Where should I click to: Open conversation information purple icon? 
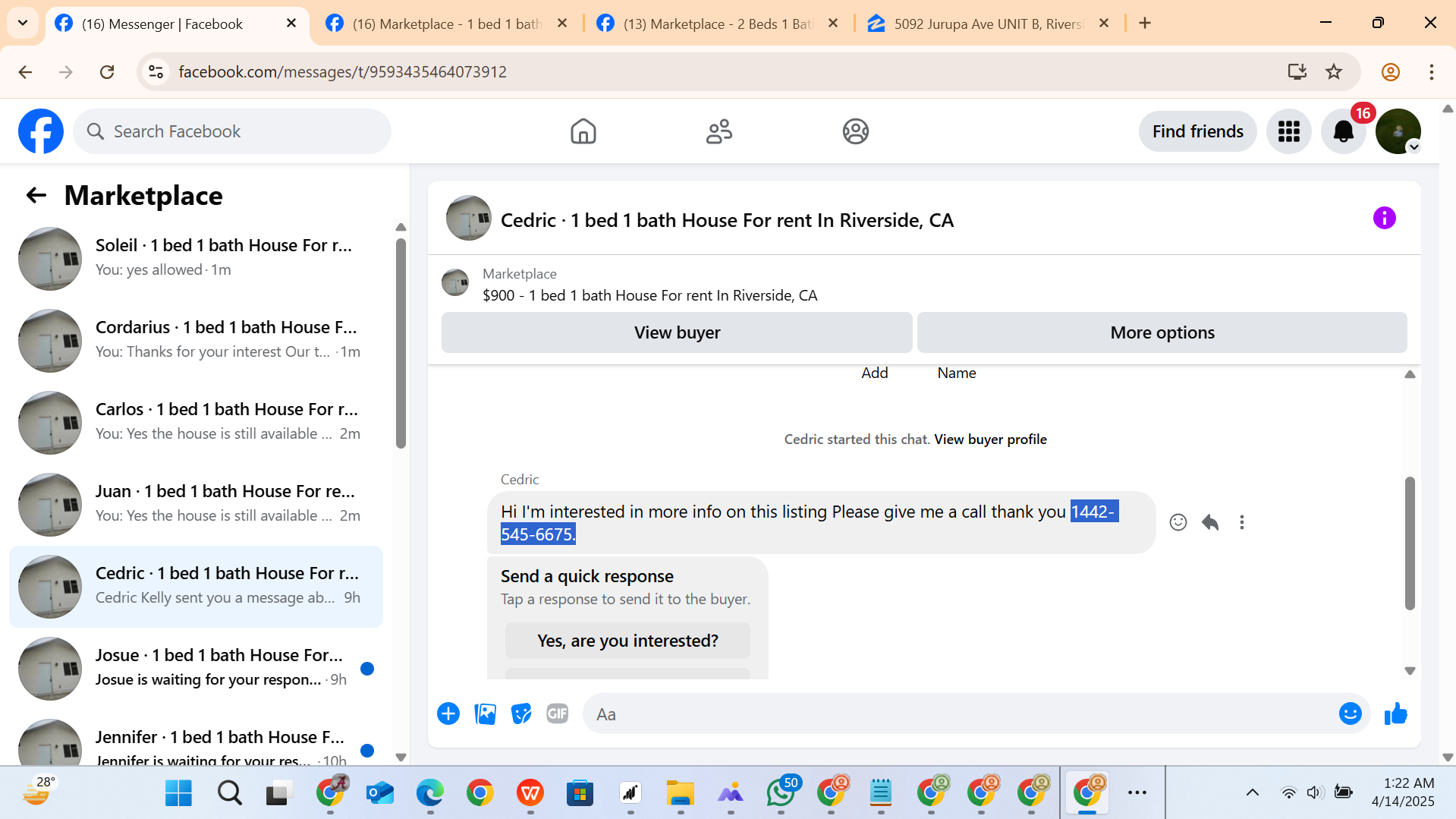point(1384,219)
